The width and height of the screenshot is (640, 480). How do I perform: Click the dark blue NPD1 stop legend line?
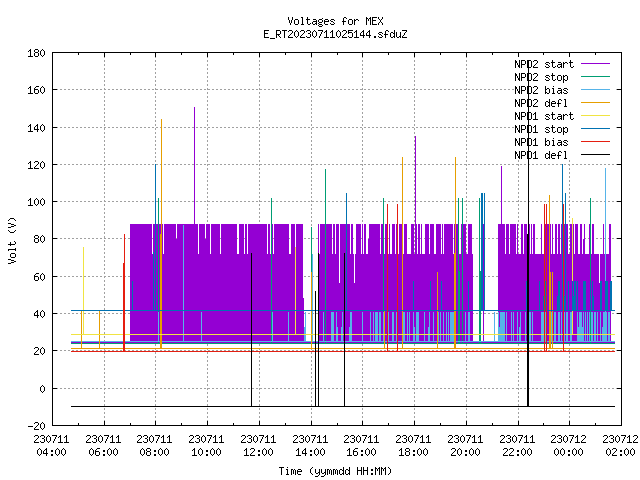pyautogui.click(x=595, y=129)
